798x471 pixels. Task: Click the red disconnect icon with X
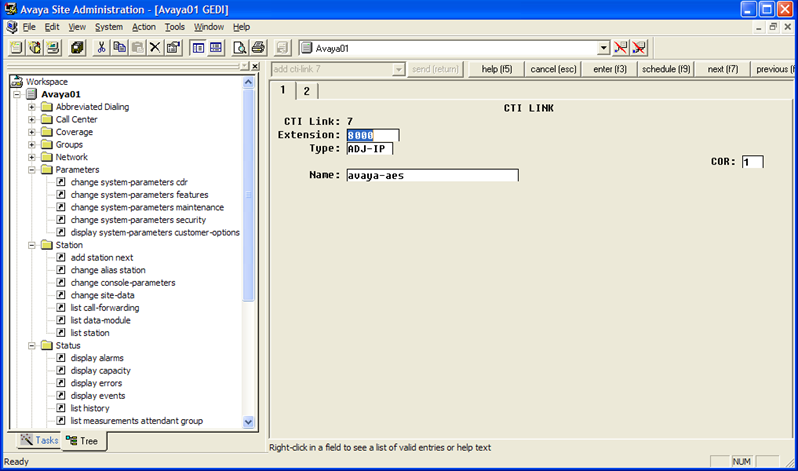point(639,48)
